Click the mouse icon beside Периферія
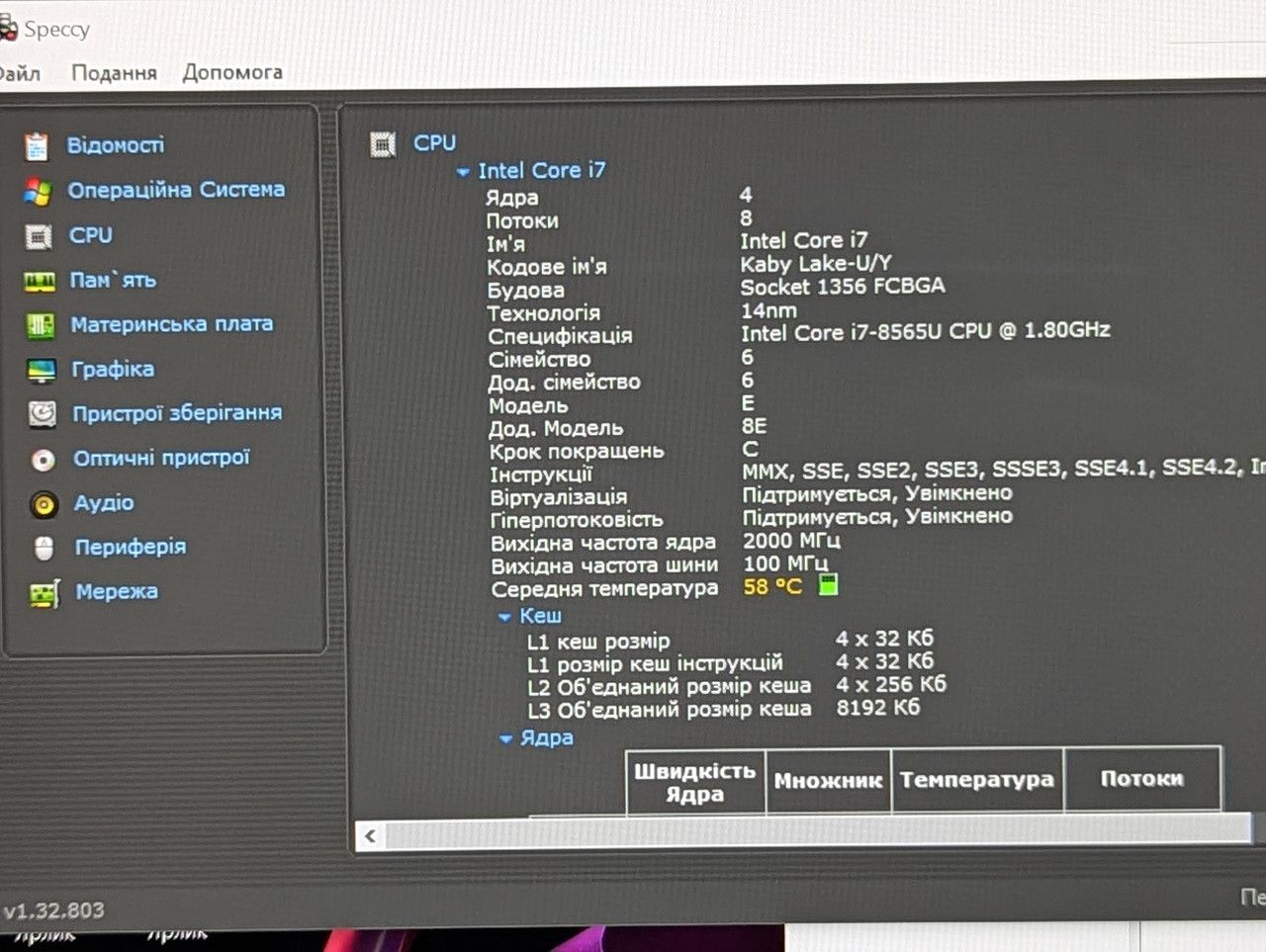The image size is (1266, 952). (x=45, y=548)
